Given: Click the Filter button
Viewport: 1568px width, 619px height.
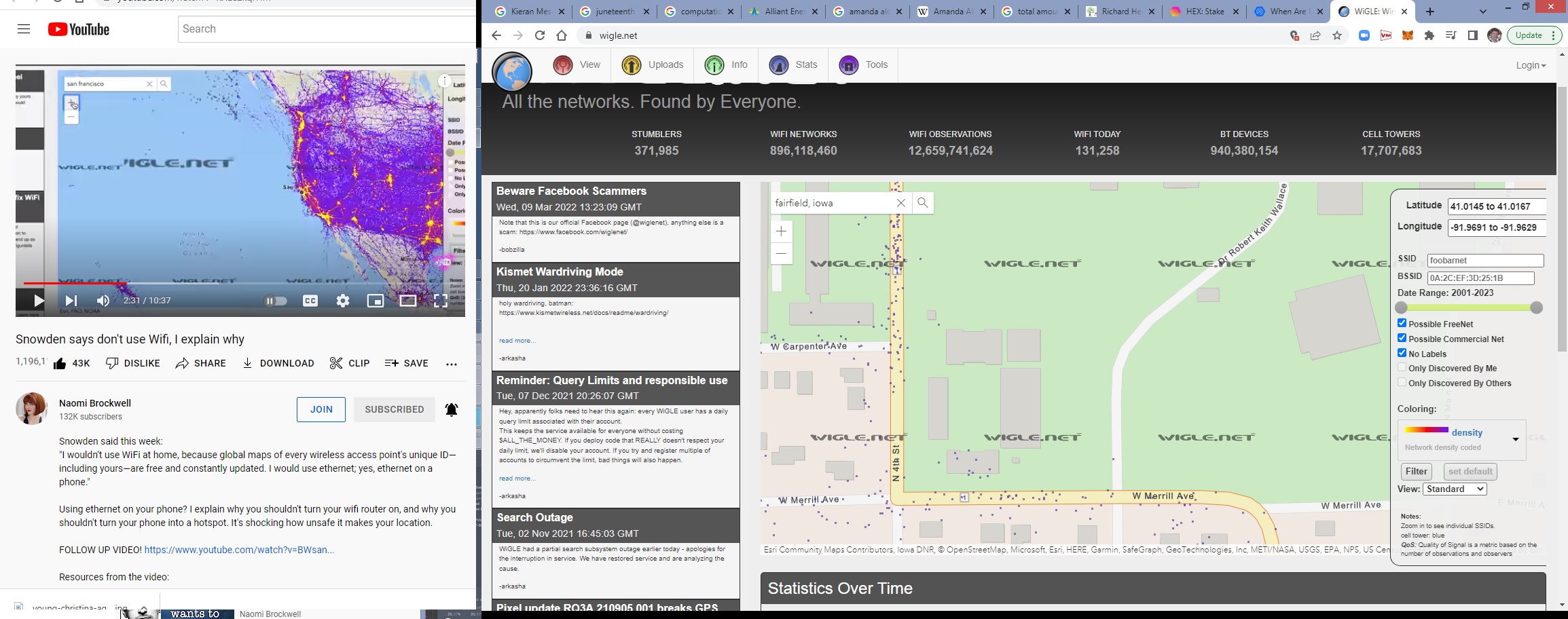Looking at the screenshot, I should pos(1416,472).
